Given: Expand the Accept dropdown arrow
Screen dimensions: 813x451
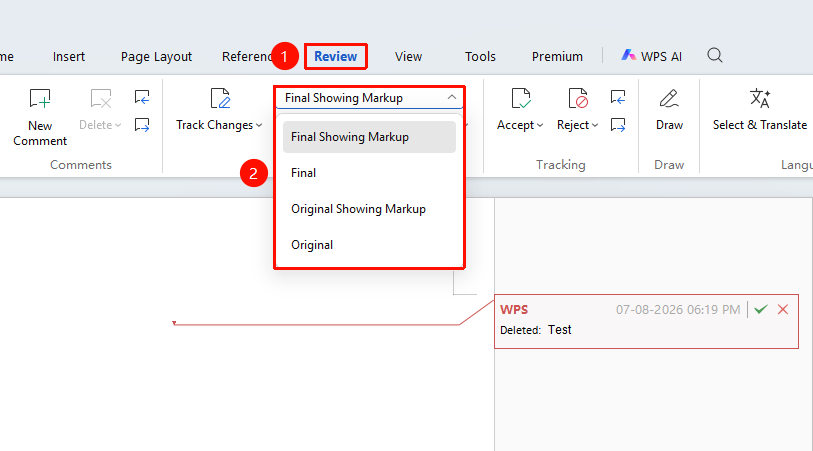Looking at the screenshot, I should pos(540,125).
